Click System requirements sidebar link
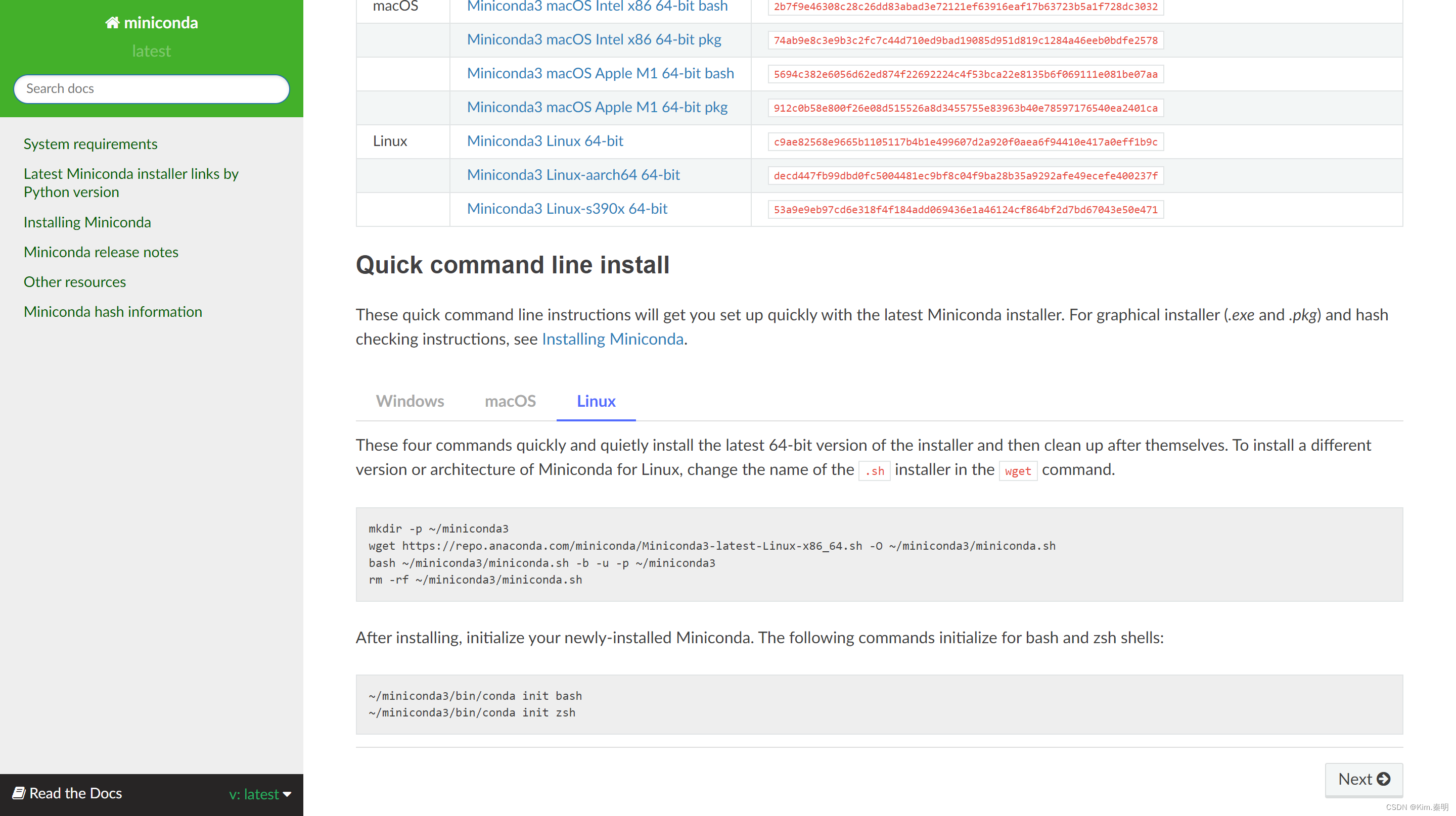The height and width of the screenshot is (816, 1456). 91,144
